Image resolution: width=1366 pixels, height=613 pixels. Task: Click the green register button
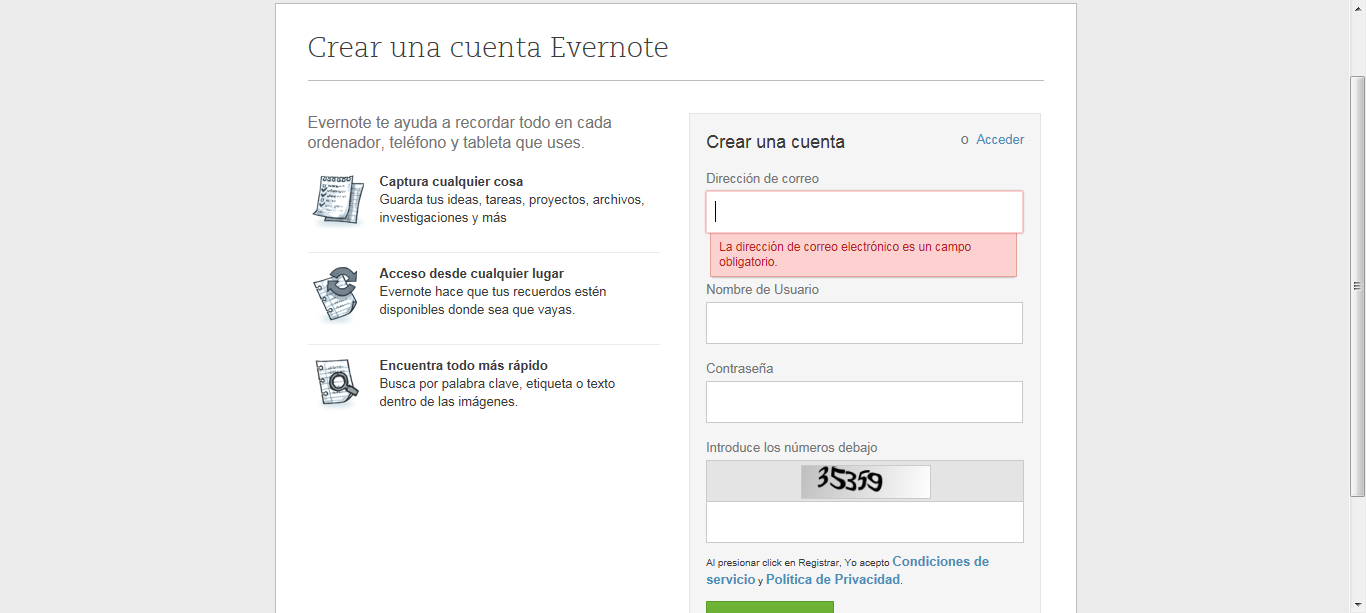point(770,607)
